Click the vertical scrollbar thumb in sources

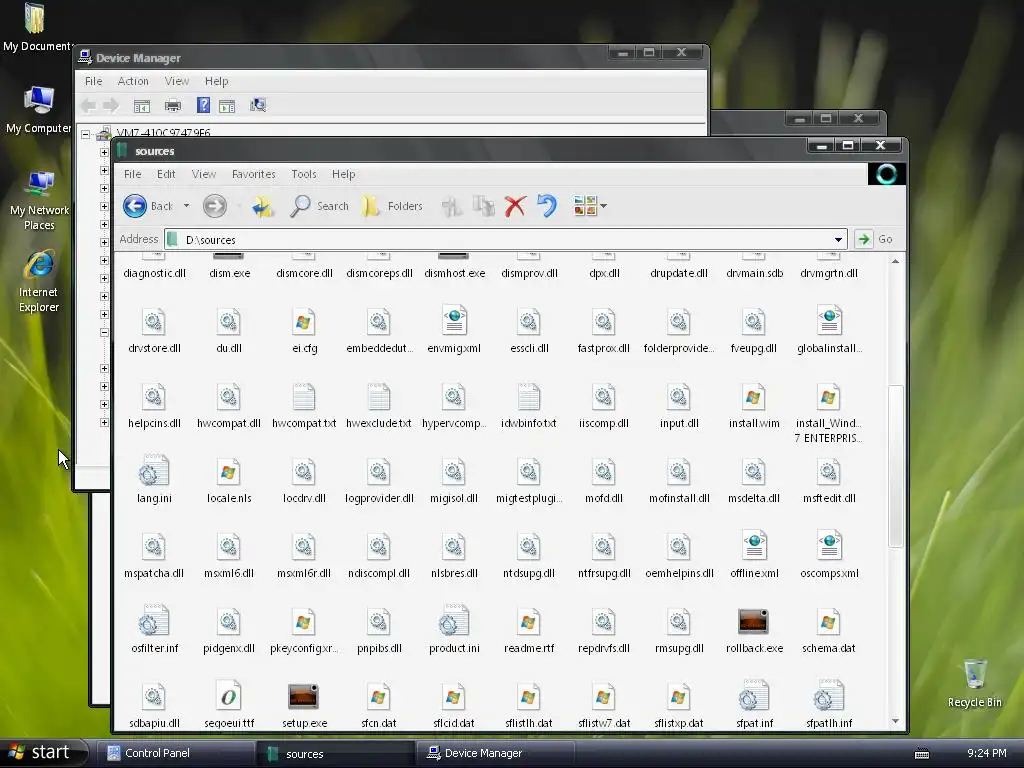[895, 466]
